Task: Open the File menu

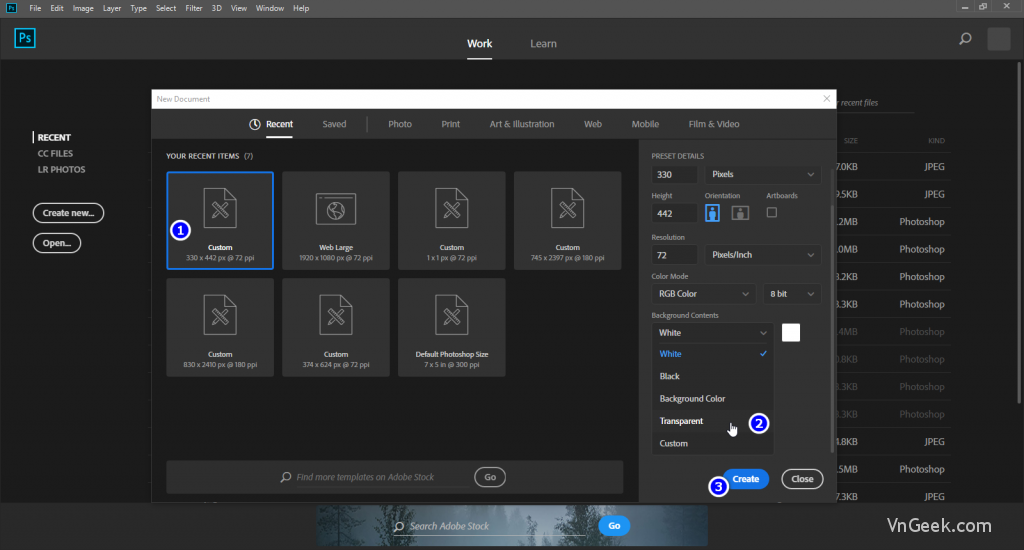Action: point(35,8)
